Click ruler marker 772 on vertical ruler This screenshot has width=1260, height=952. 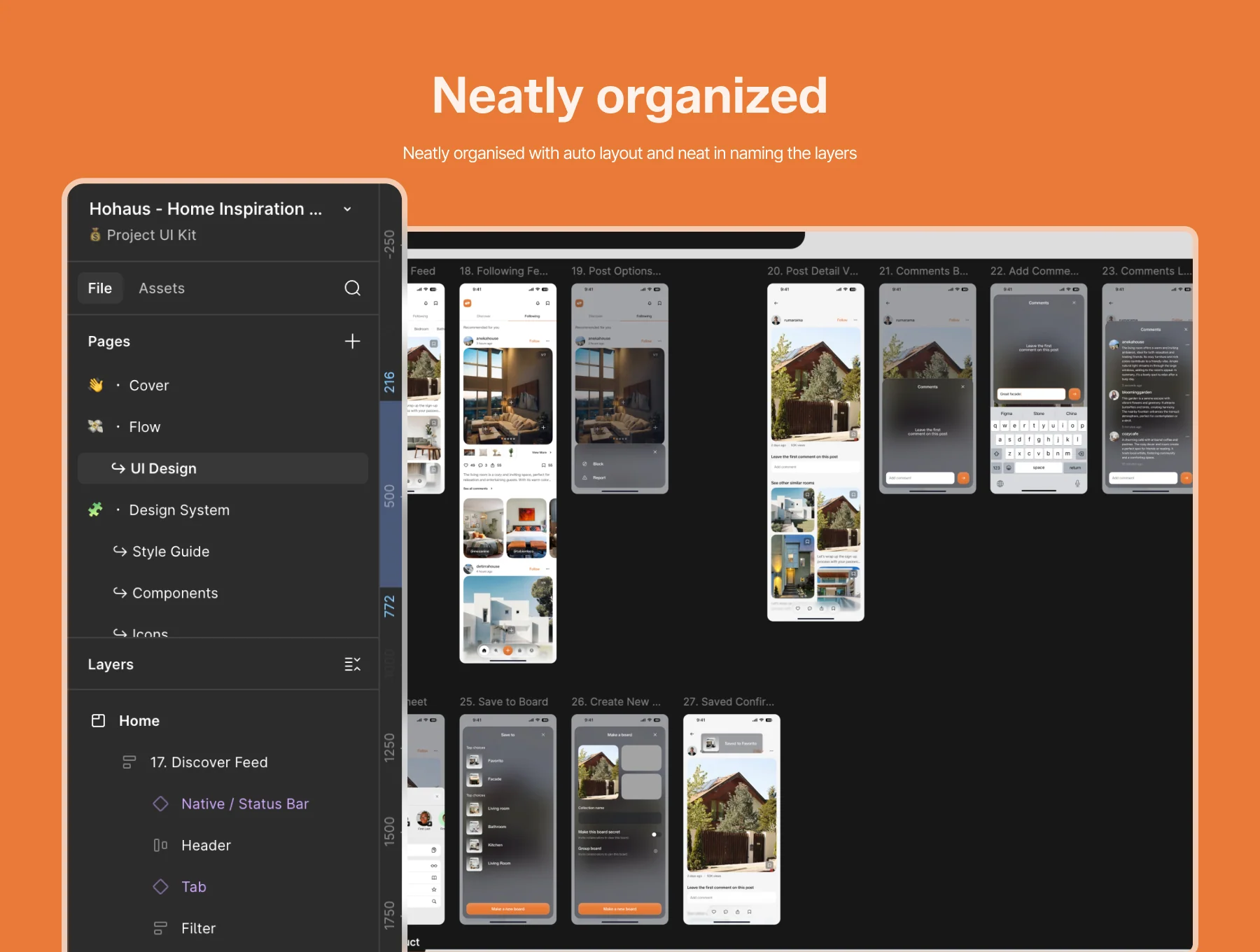[390, 606]
